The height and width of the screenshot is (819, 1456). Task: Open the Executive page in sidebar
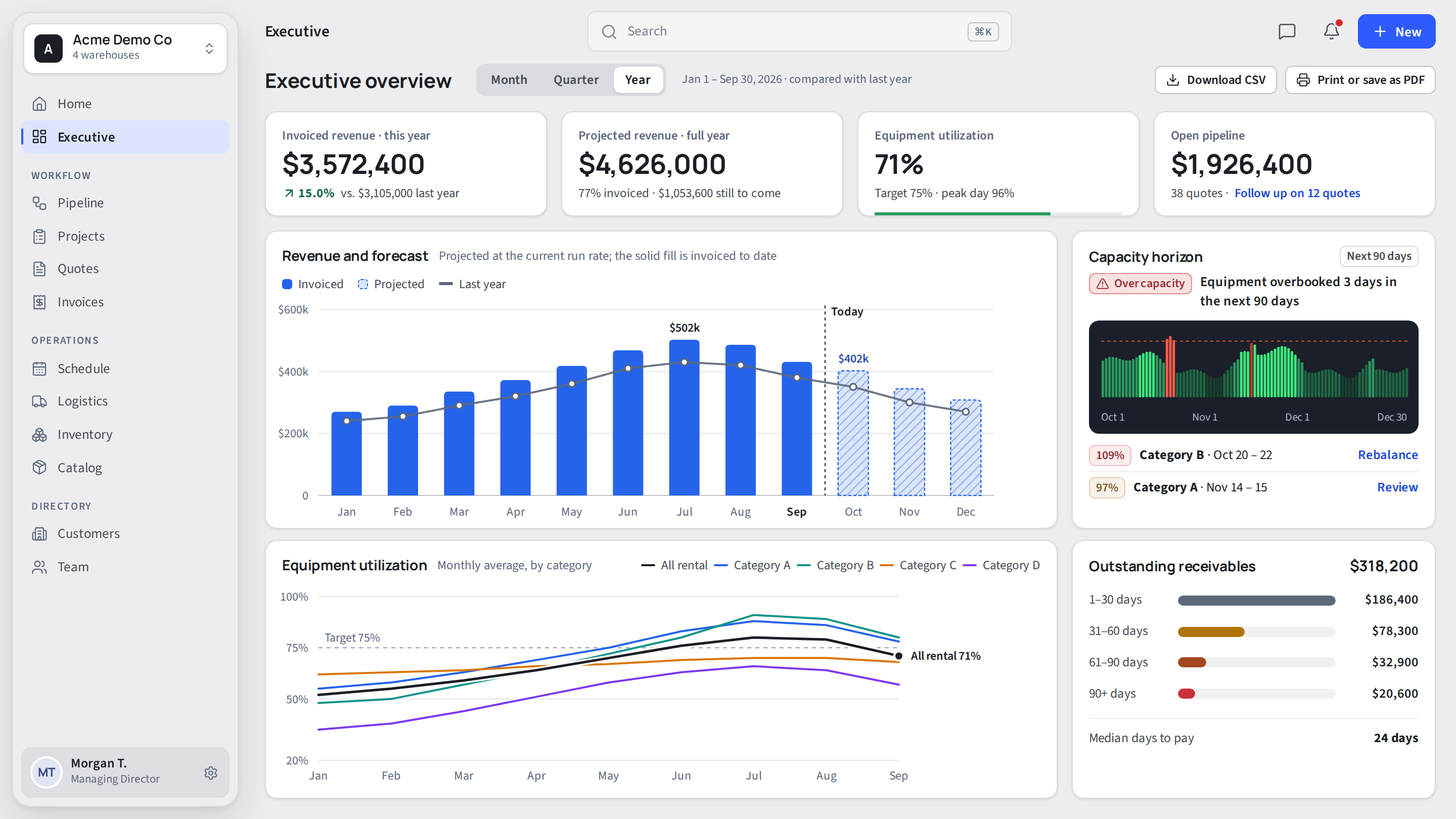point(125,137)
